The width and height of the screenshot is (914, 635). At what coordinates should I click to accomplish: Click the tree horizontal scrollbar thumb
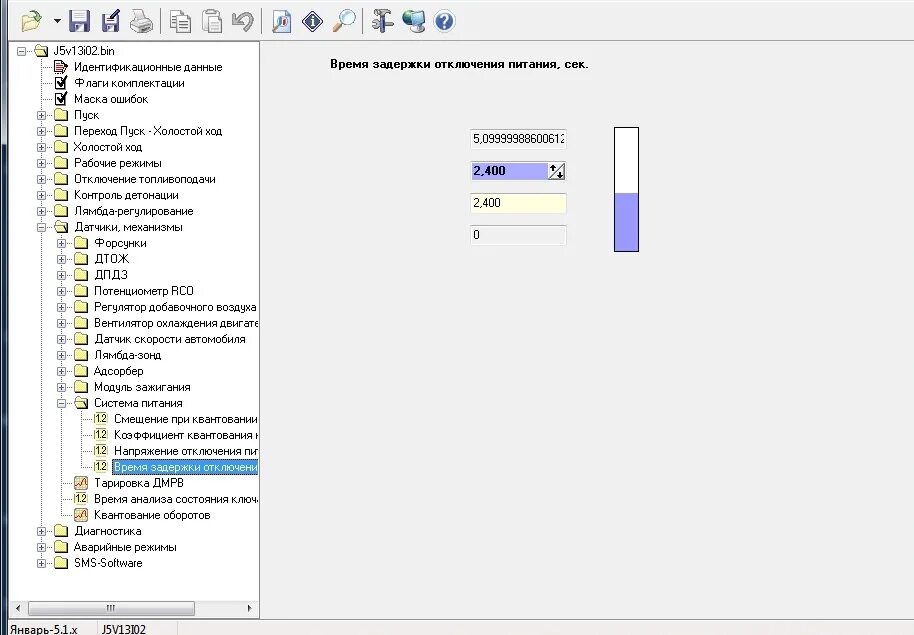click(111, 608)
